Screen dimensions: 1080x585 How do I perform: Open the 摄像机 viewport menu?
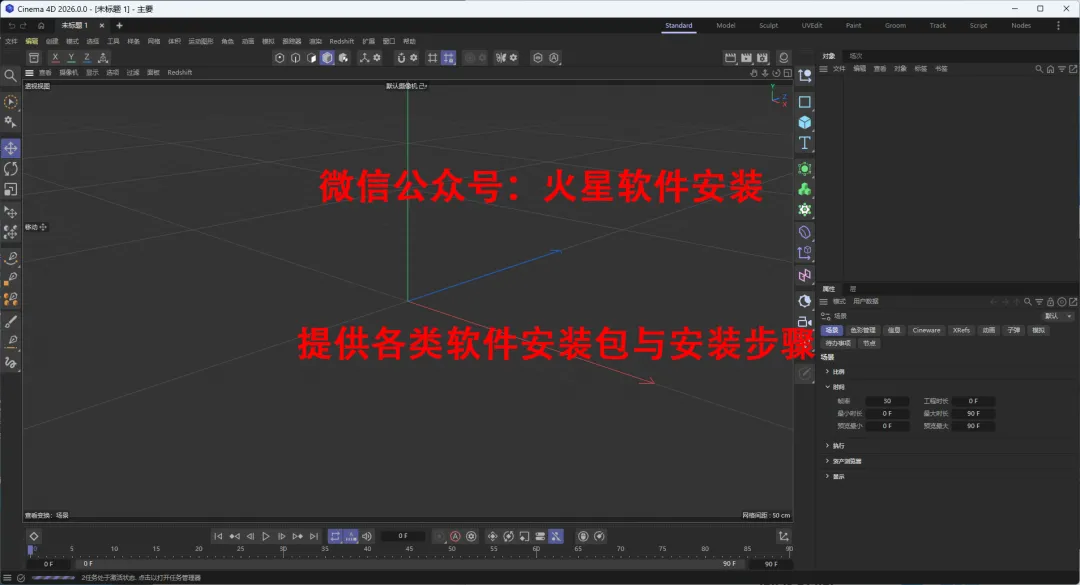tap(69, 72)
